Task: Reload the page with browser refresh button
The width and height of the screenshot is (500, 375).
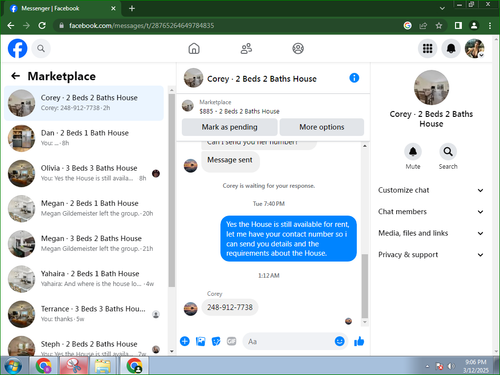Action: click(x=42, y=26)
